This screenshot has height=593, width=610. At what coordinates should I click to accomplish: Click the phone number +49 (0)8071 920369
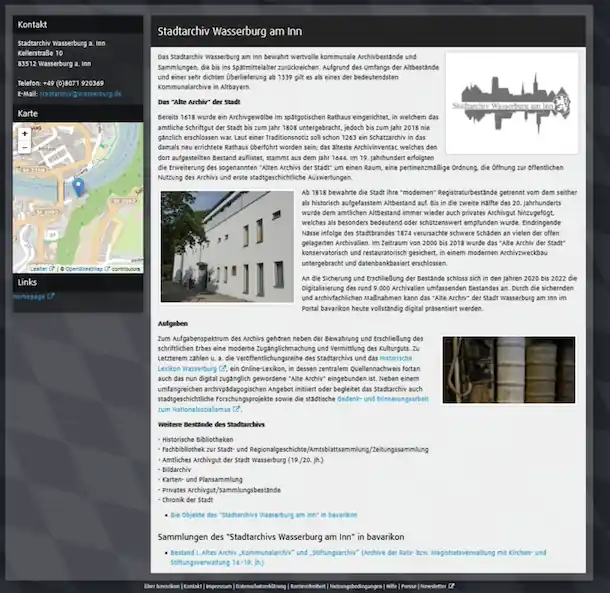point(73,83)
